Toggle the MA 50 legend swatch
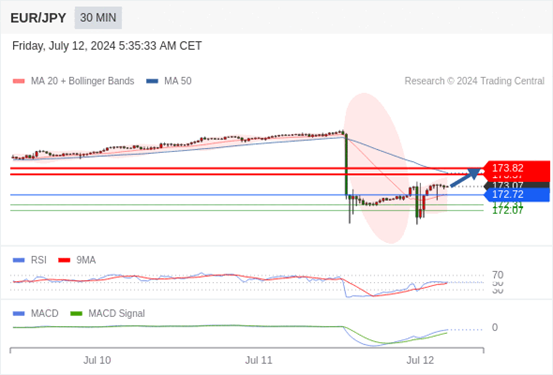This screenshot has width=553, height=375. tap(152, 81)
